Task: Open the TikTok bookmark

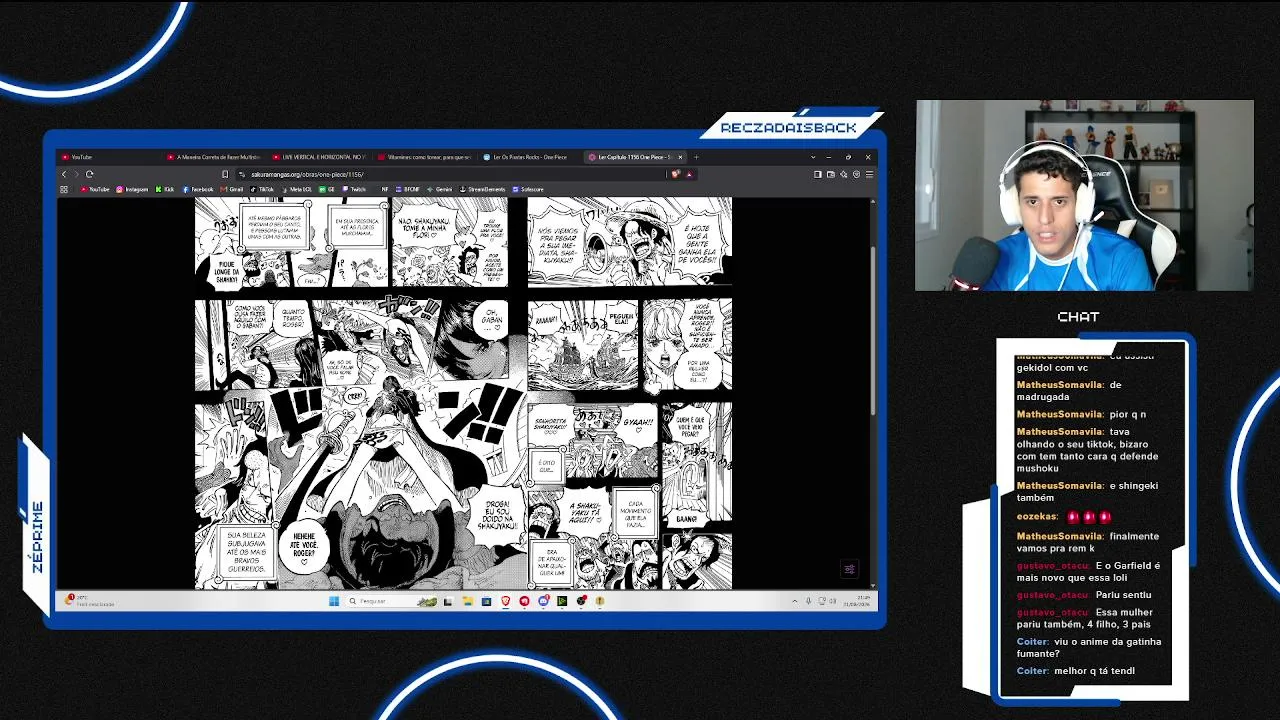Action: pos(262,189)
